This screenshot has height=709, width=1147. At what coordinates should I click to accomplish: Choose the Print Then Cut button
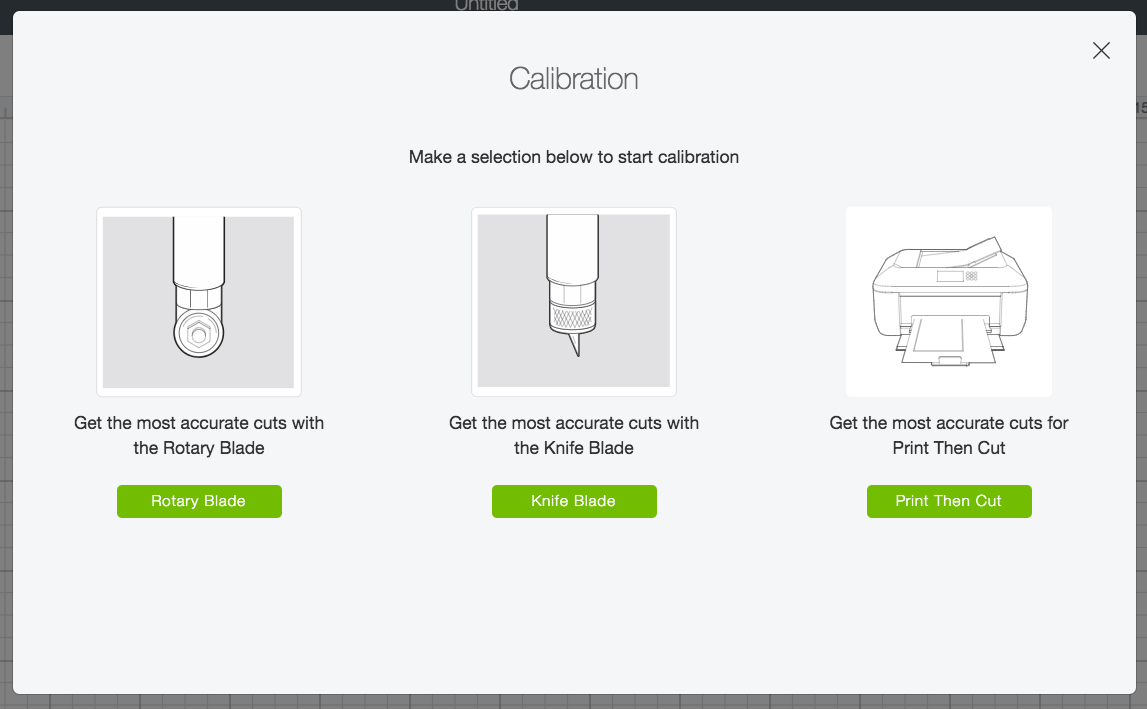[x=948, y=501]
